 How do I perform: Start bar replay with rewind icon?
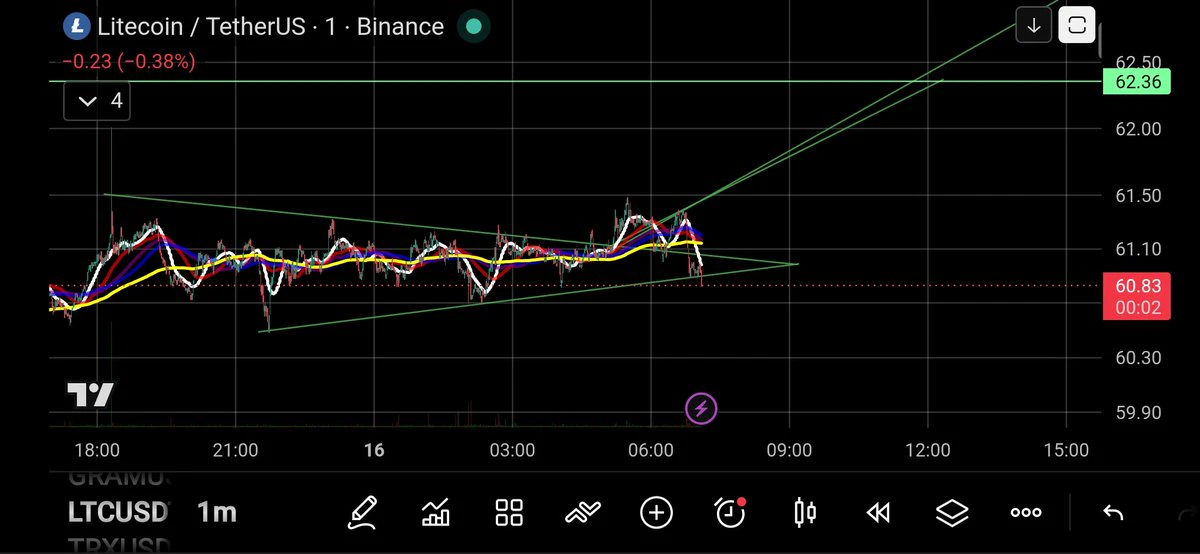(878, 513)
